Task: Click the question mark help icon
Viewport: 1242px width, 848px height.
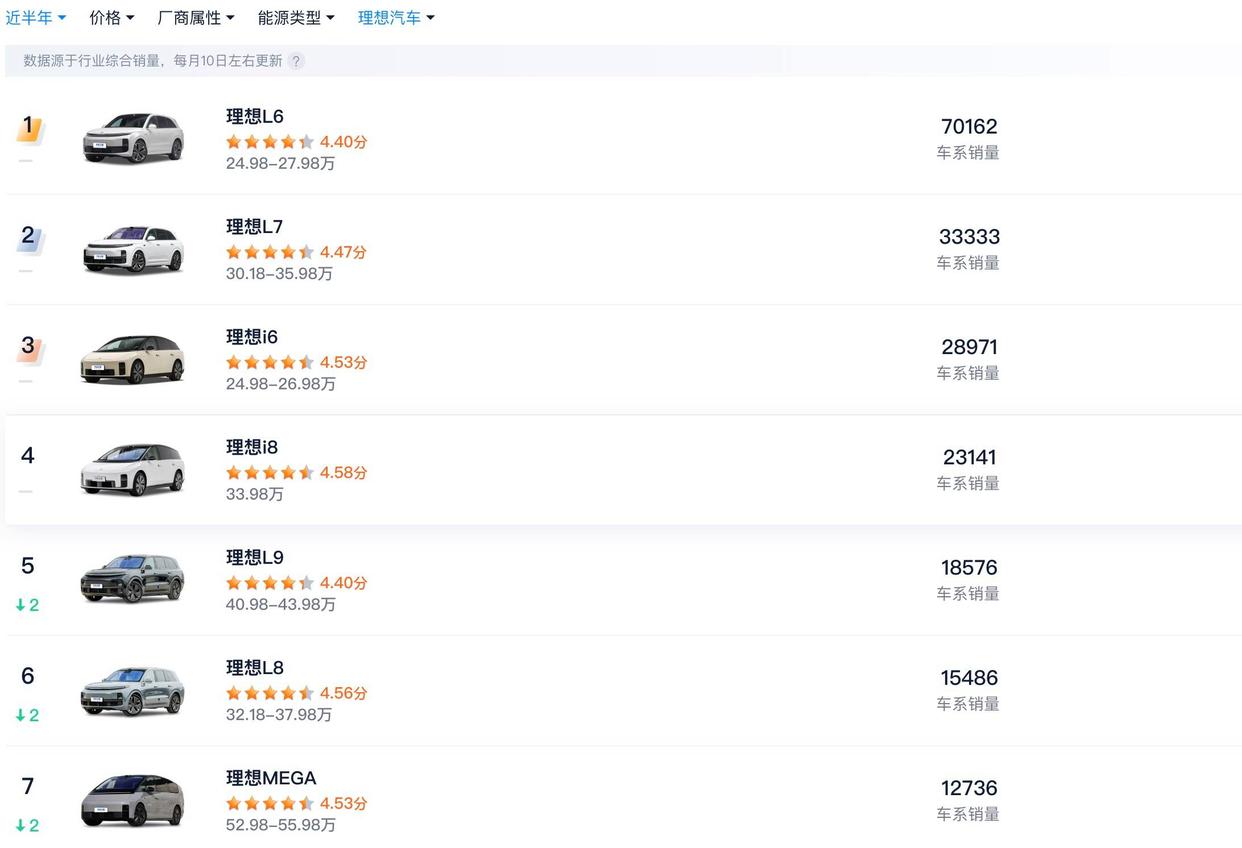Action: 296,61
